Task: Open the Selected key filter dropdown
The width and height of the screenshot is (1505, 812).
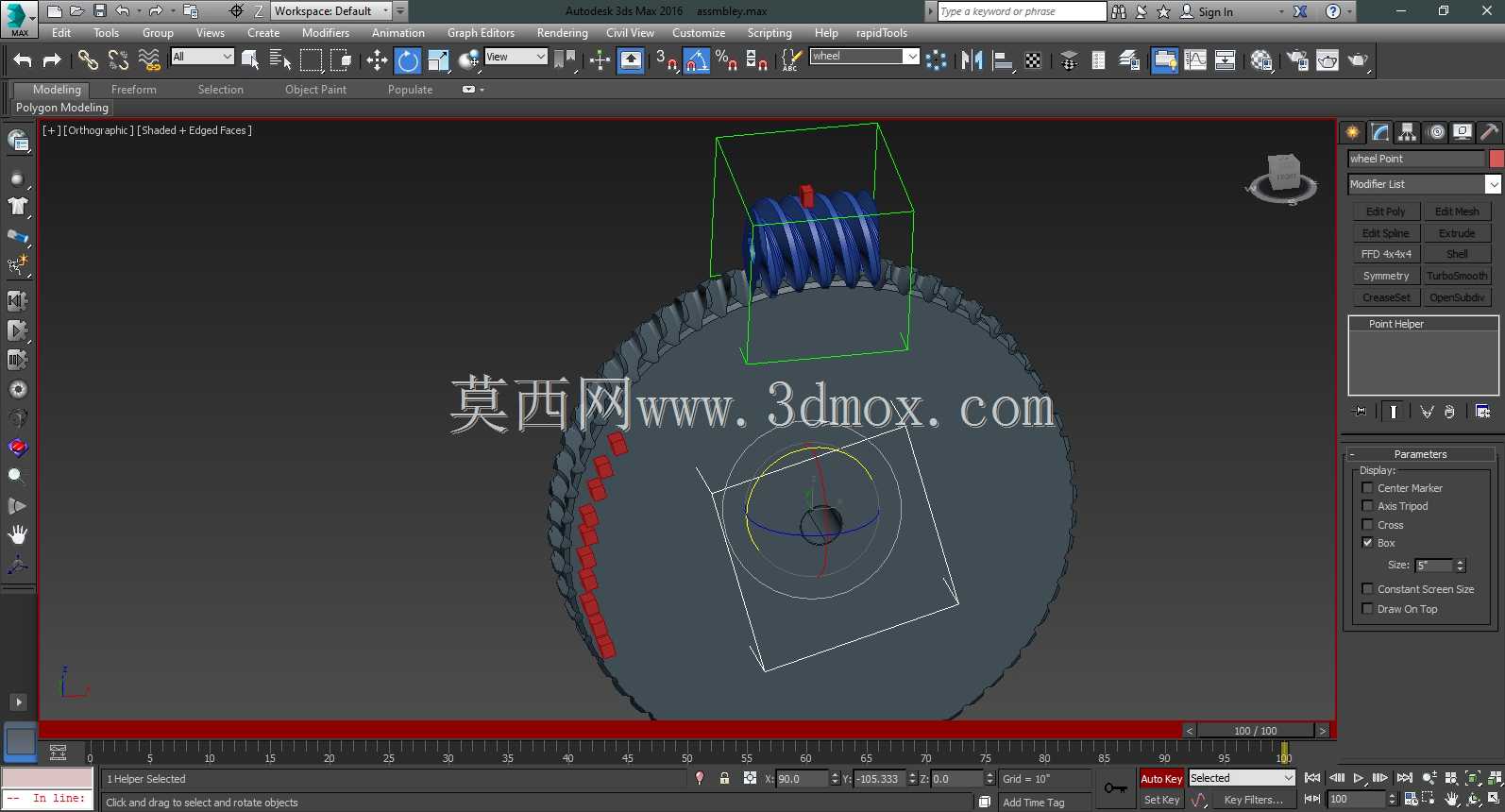Action: click(1242, 778)
